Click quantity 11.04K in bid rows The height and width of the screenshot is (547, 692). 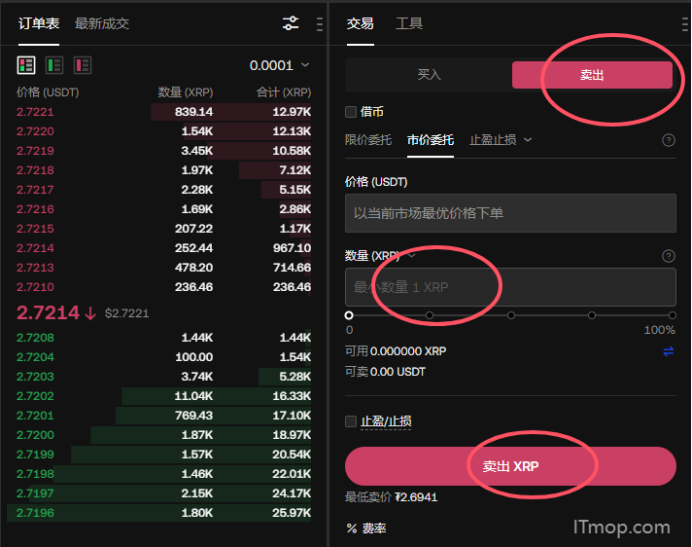194,396
